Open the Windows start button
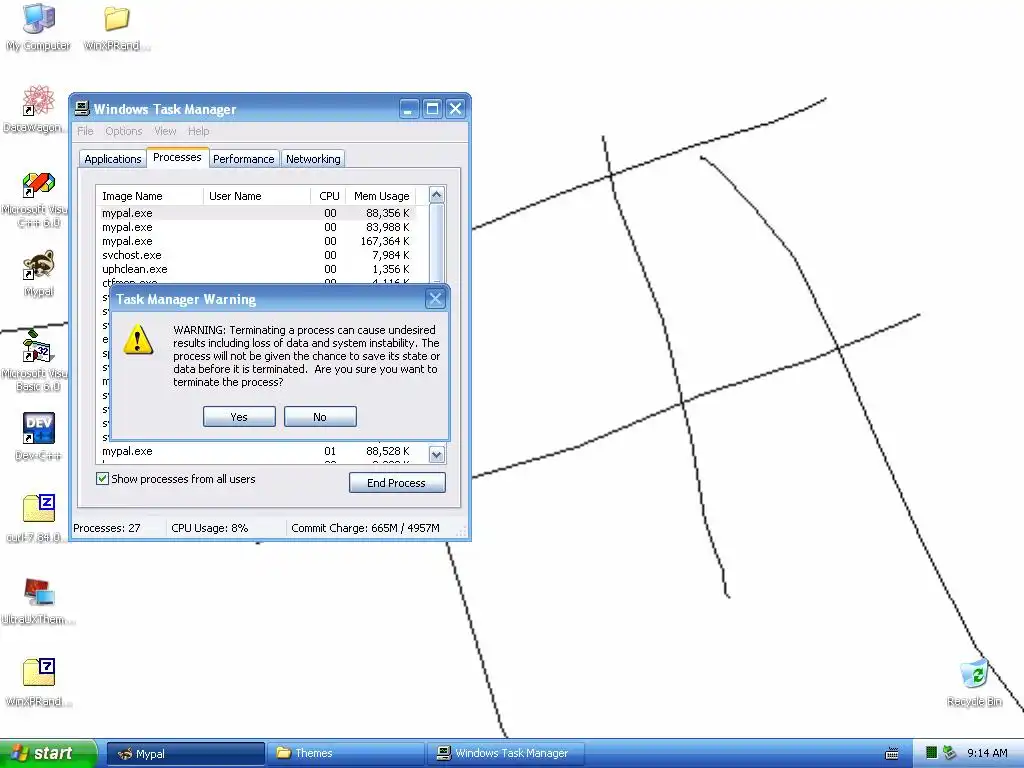 click(x=48, y=753)
